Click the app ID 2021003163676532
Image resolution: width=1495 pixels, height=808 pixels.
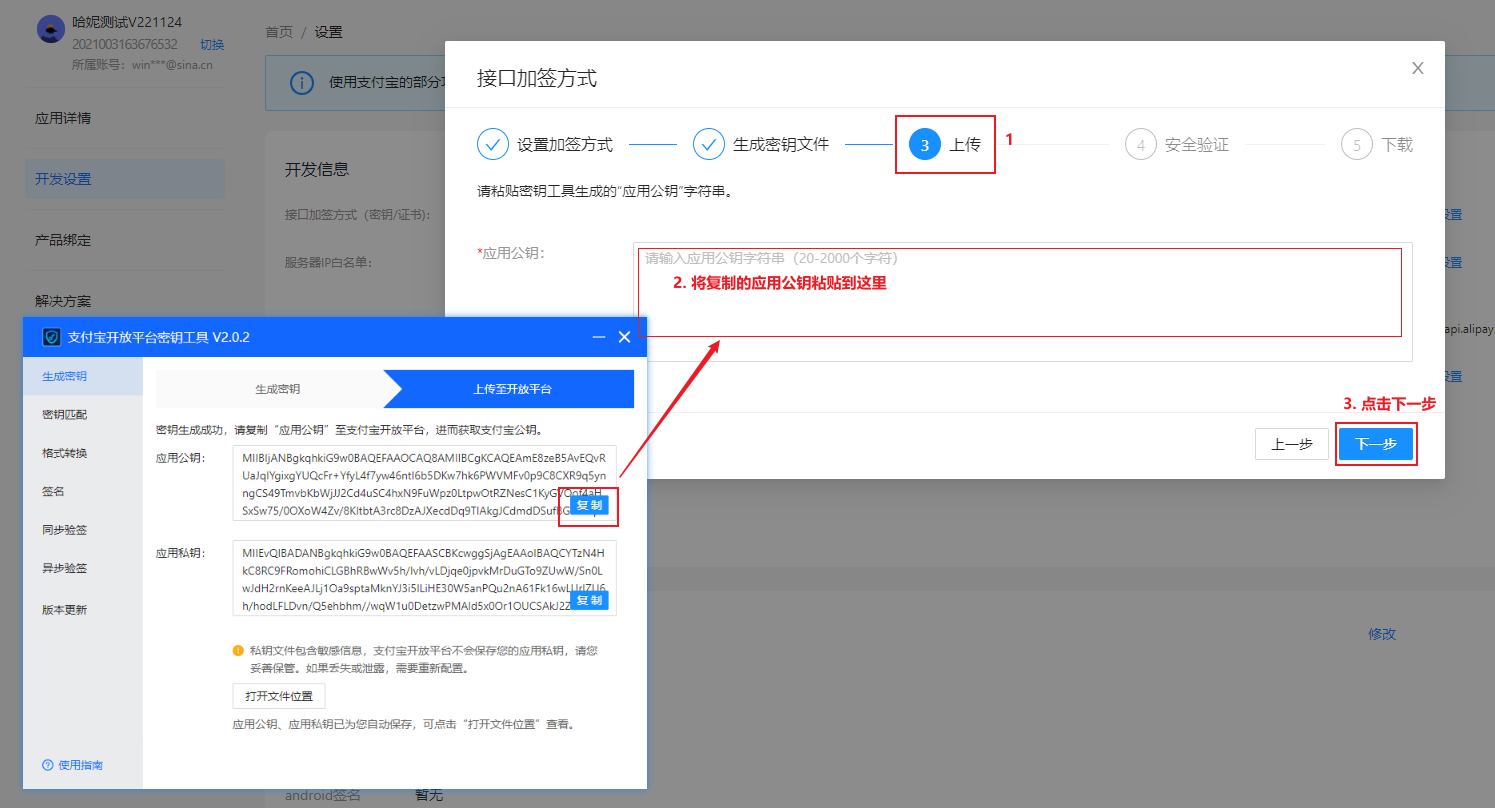click(125, 44)
